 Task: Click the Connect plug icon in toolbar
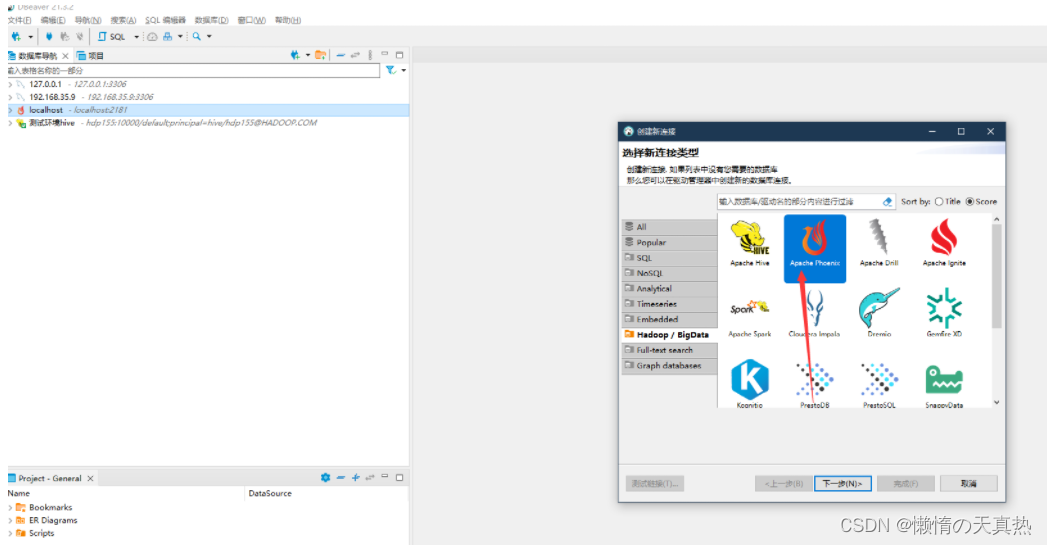[49, 37]
